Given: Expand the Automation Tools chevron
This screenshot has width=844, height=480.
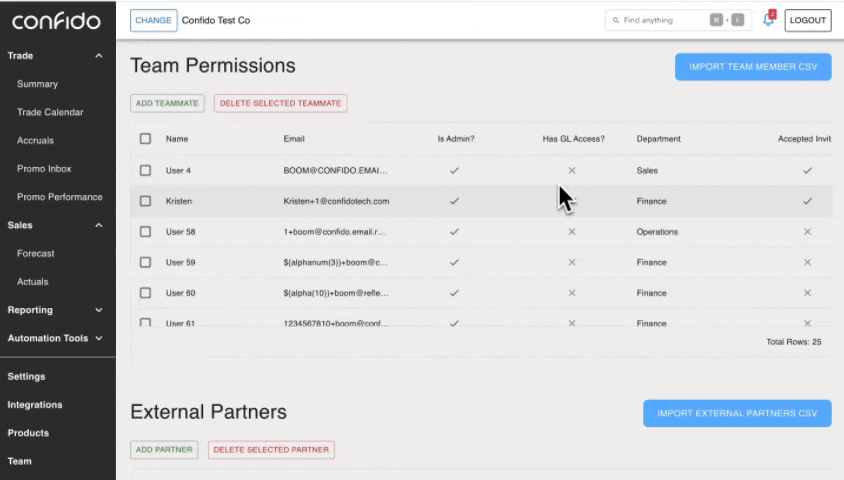Looking at the screenshot, I should tap(99, 338).
